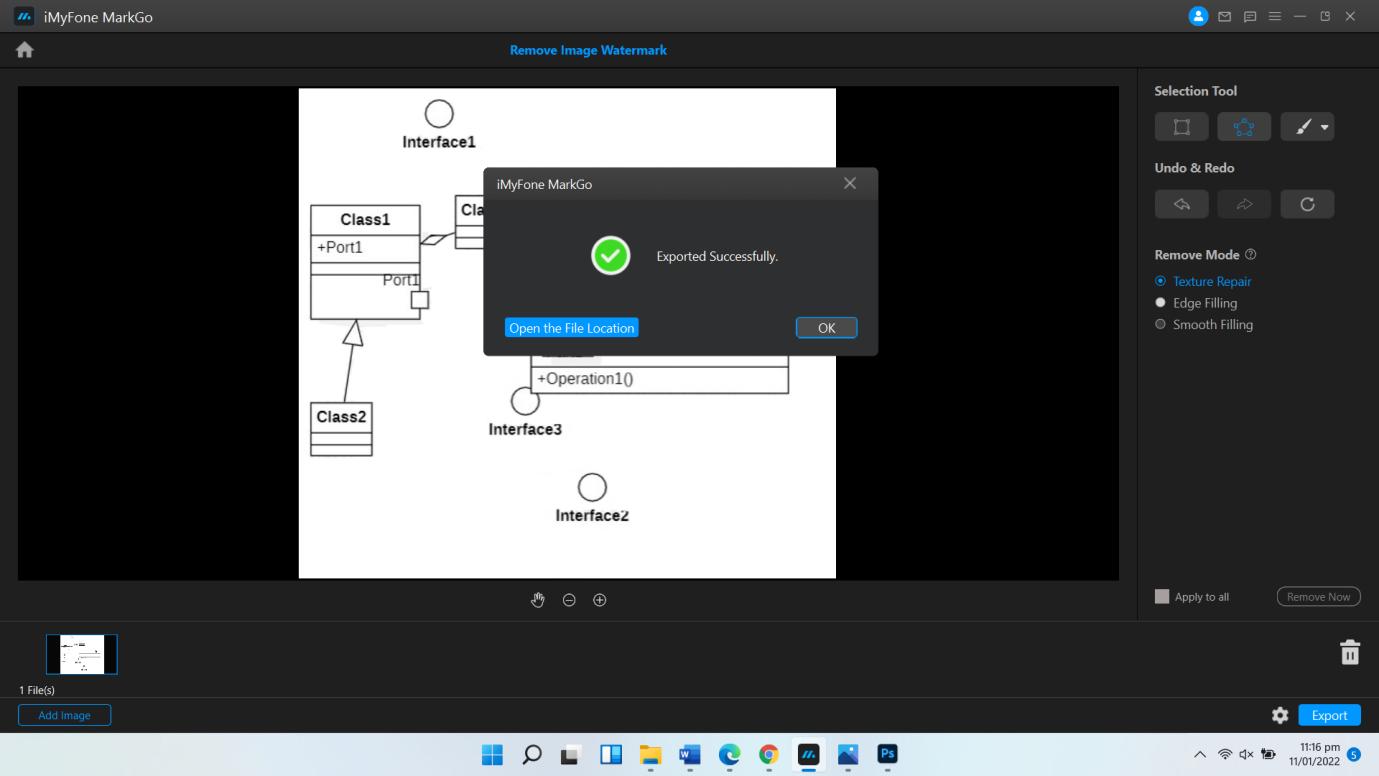Open Task View on the taskbar
Viewport: 1379px width, 776px height.
coord(571,755)
